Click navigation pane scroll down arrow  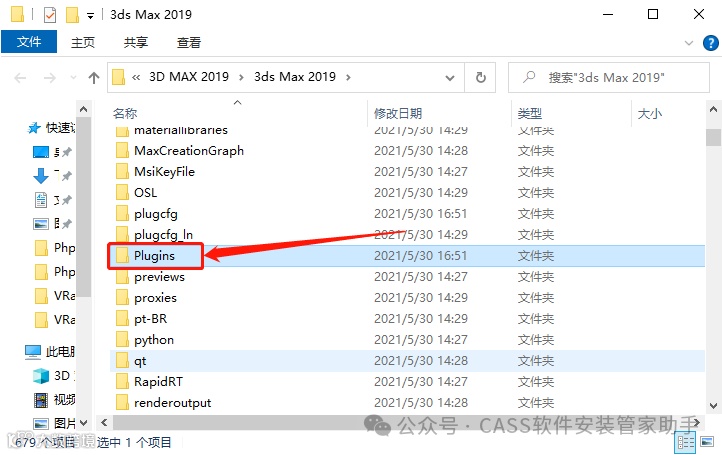83,422
